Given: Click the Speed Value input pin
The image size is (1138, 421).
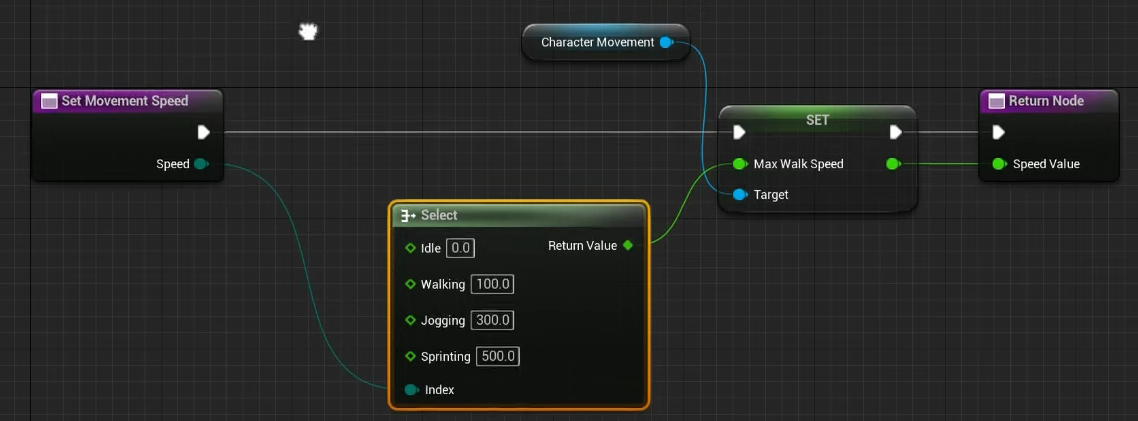Looking at the screenshot, I should tap(998, 164).
